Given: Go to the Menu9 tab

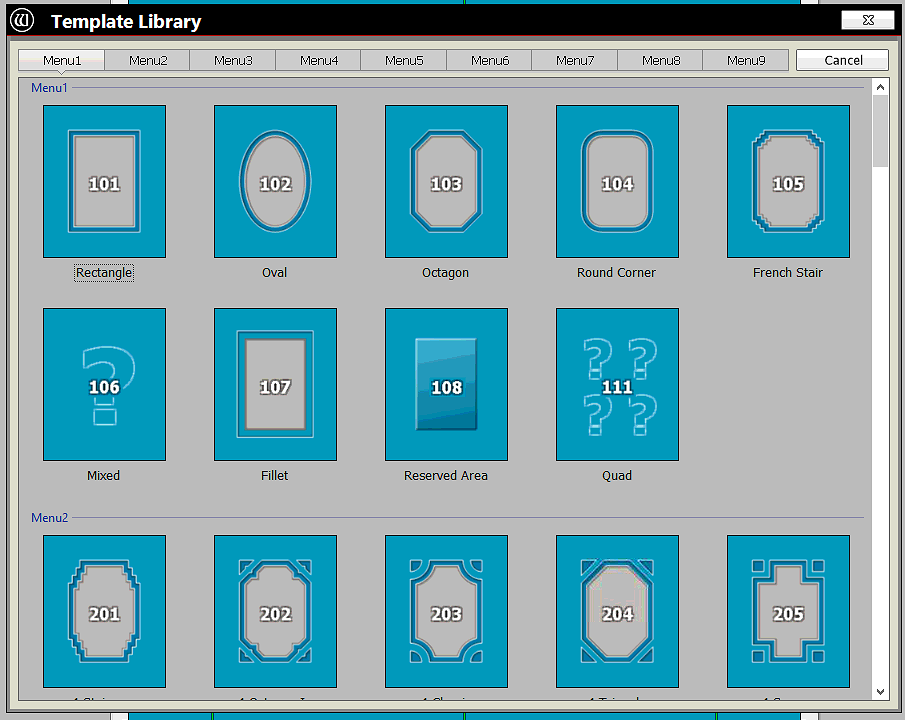Looking at the screenshot, I should [746, 61].
